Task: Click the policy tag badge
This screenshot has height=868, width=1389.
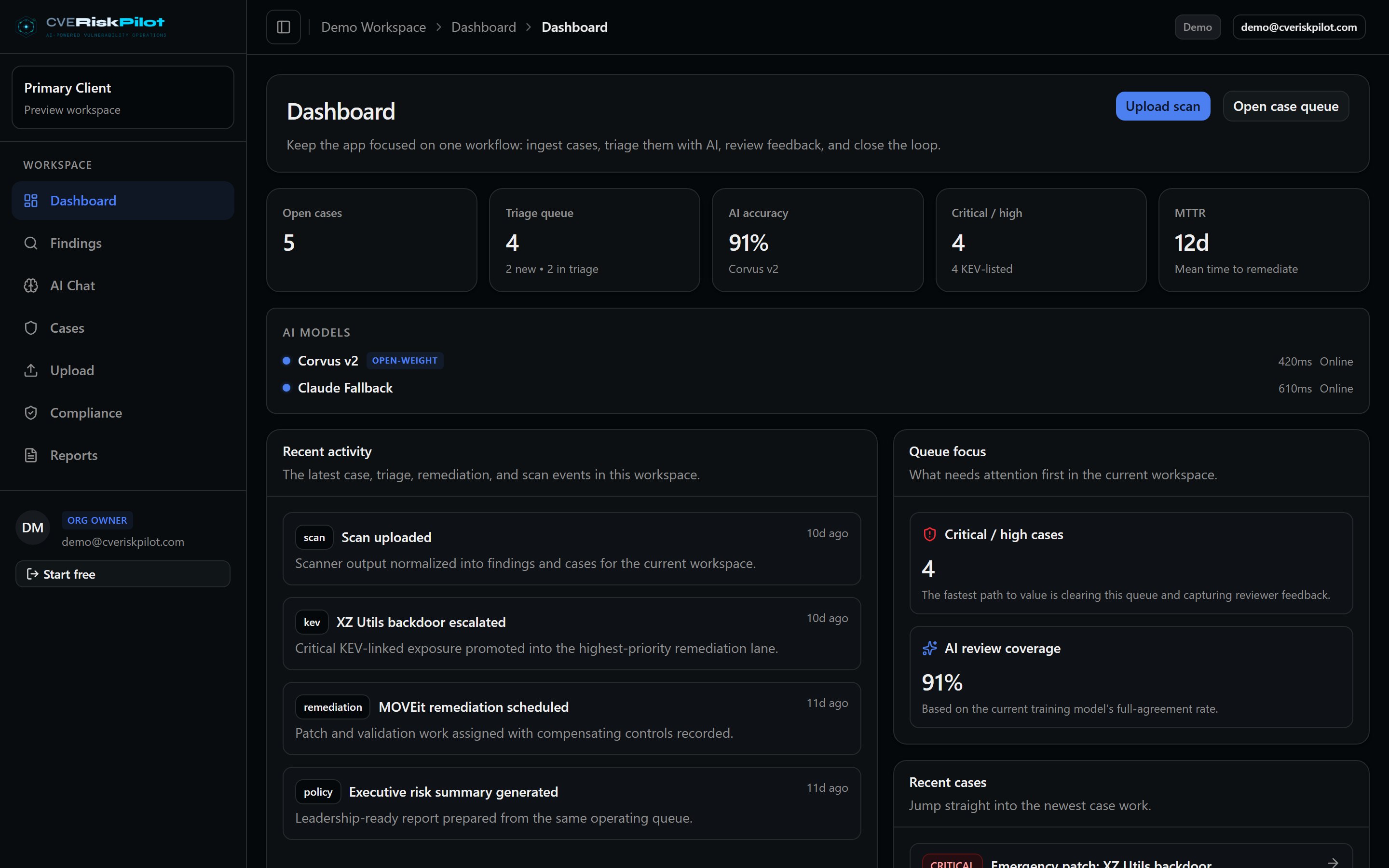Action: click(318, 792)
